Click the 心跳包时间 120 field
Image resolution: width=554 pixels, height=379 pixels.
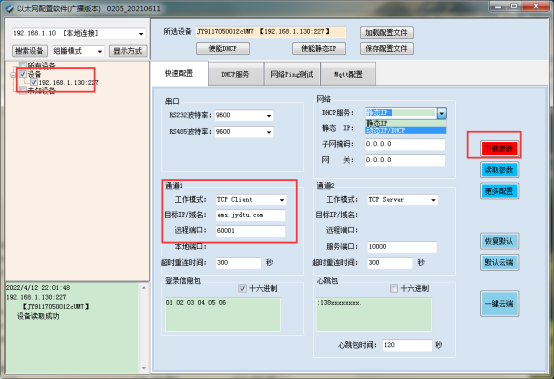point(407,345)
